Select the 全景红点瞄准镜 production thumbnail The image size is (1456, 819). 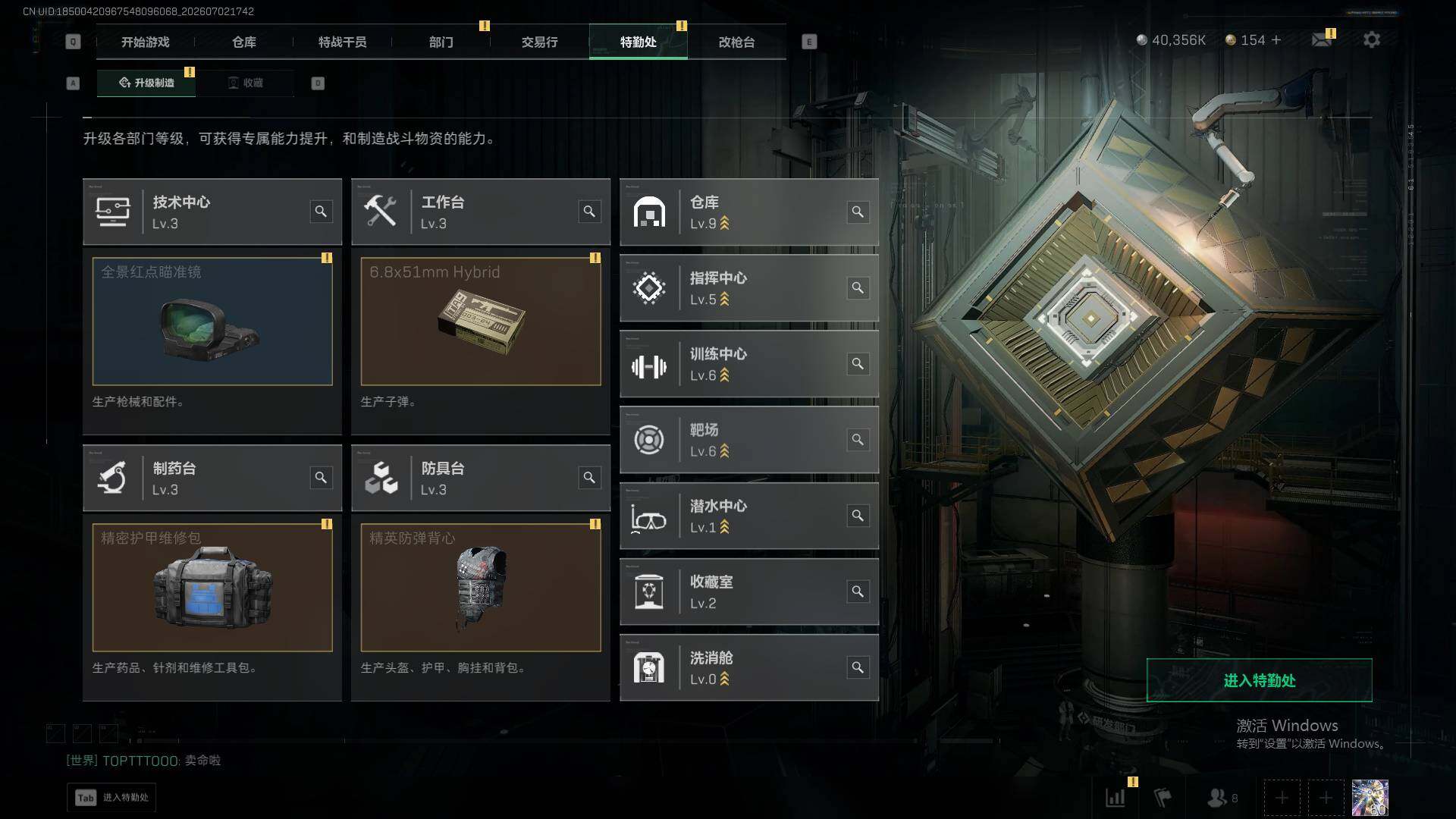click(x=212, y=322)
